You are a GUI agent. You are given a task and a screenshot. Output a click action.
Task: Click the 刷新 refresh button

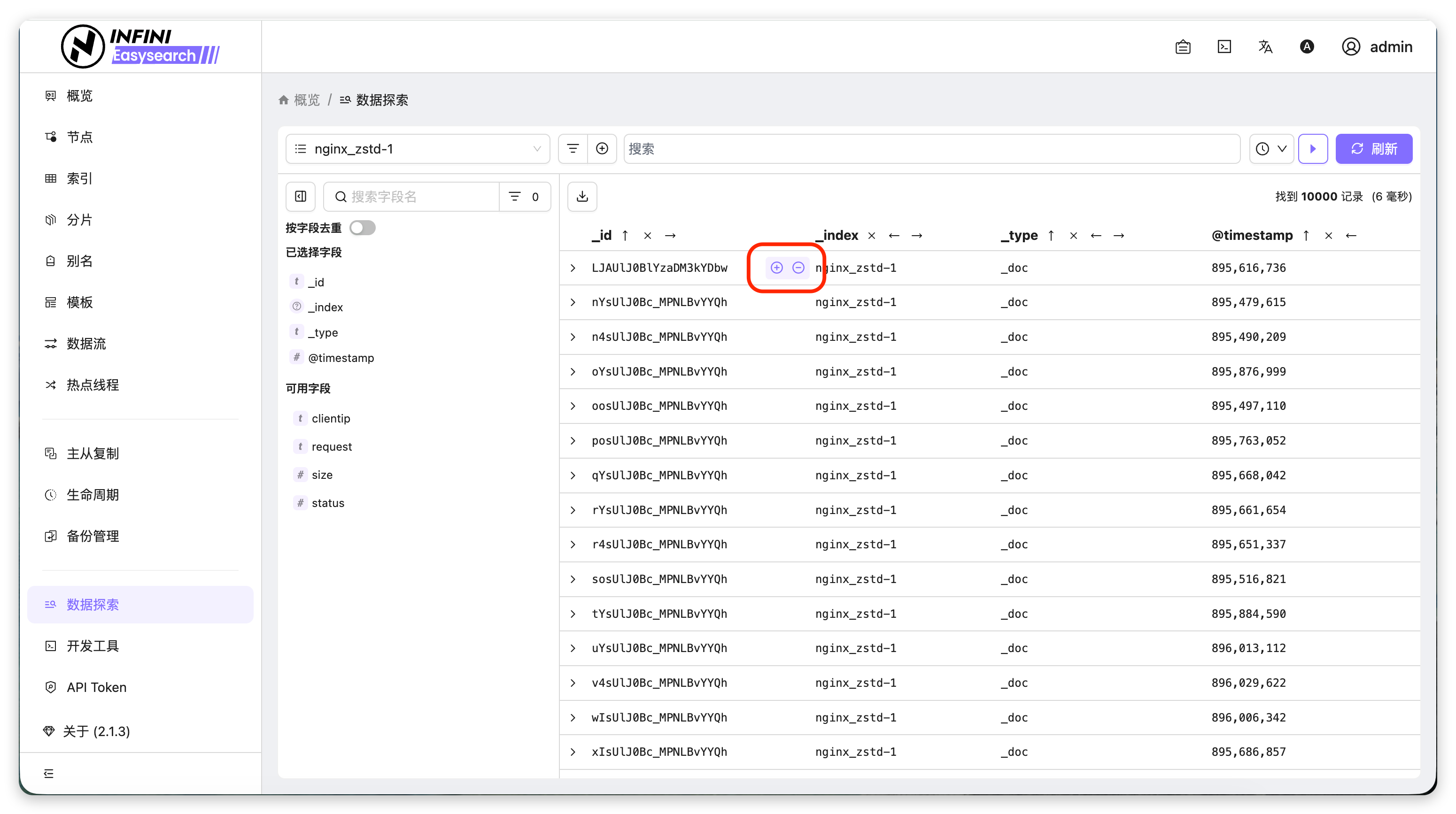click(x=1373, y=148)
